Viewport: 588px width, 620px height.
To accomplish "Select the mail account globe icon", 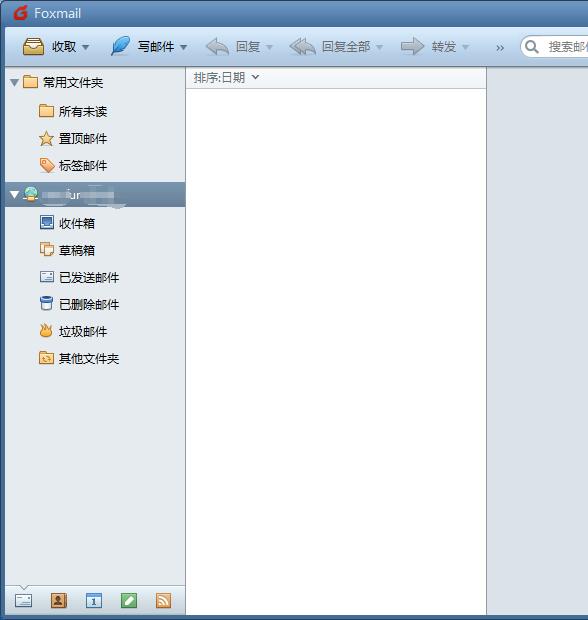I will (31, 194).
